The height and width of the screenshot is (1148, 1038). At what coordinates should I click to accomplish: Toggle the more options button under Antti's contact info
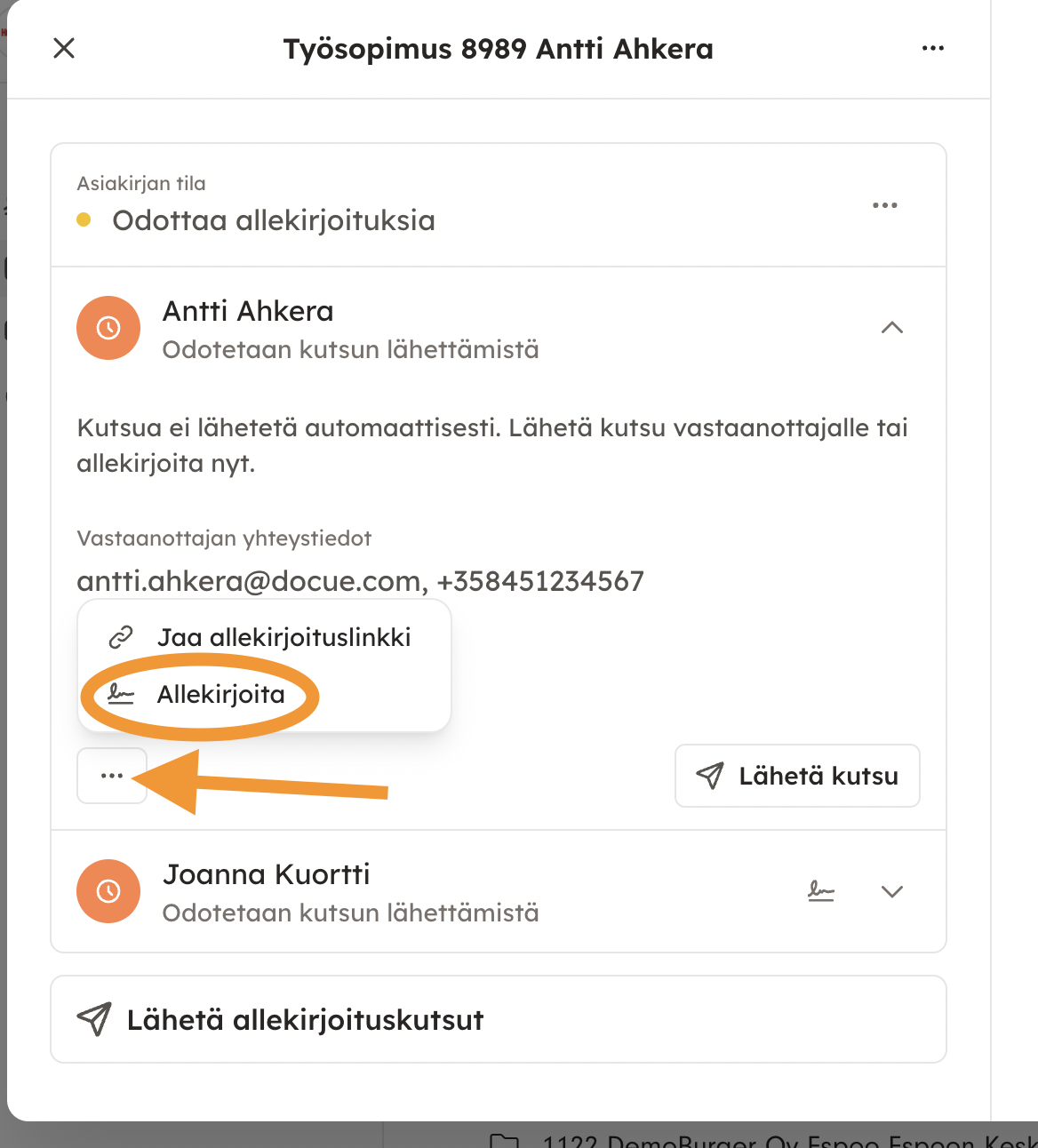tap(112, 776)
